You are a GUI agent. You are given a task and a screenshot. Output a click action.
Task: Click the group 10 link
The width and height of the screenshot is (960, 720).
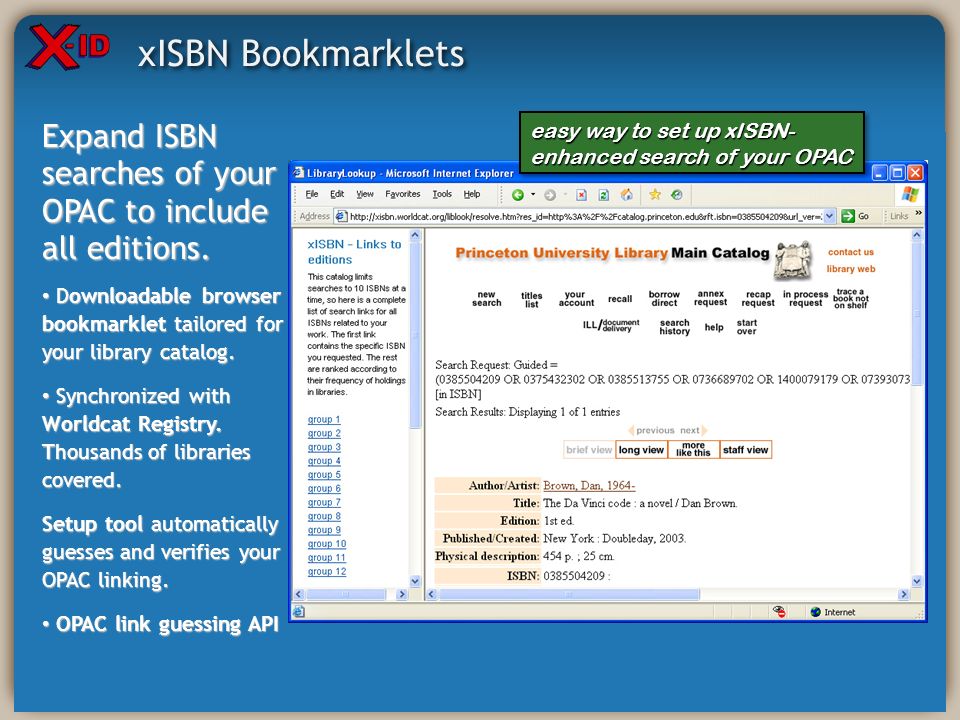point(327,544)
